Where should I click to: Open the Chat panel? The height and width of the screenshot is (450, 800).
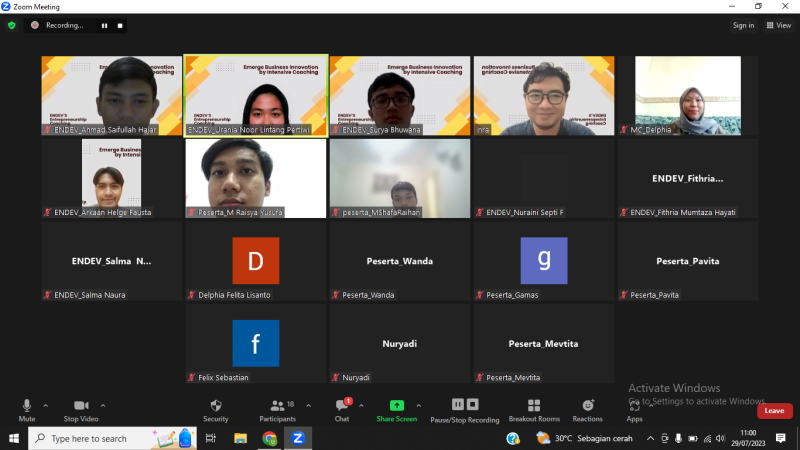(x=342, y=410)
